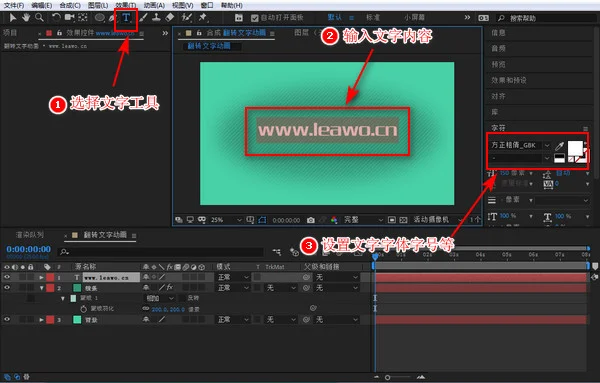
Task: Click the parent pick whip of layer 2
Action: [x=306, y=288]
